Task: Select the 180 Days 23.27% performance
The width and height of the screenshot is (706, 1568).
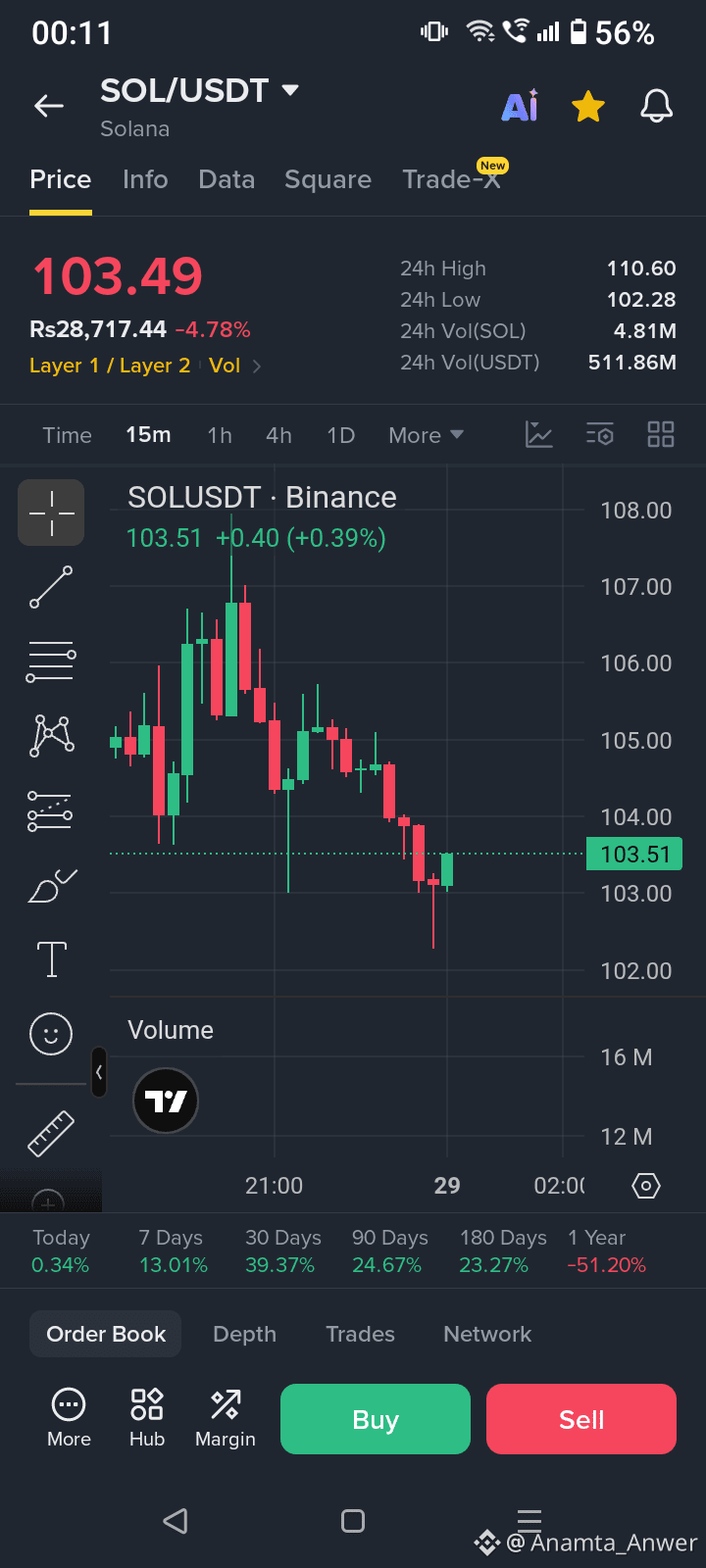Action: [x=502, y=1251]
